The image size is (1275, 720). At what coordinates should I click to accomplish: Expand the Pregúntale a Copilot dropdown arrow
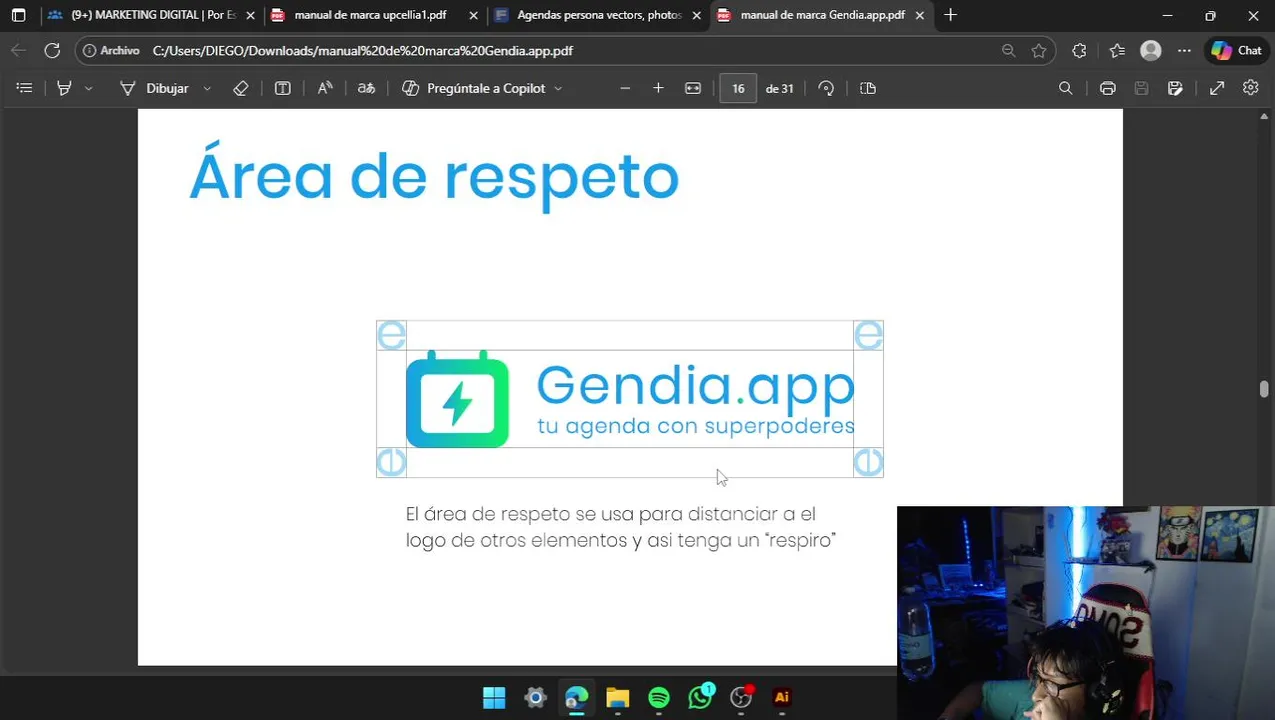pyautogui.click(x=558, y=88)
